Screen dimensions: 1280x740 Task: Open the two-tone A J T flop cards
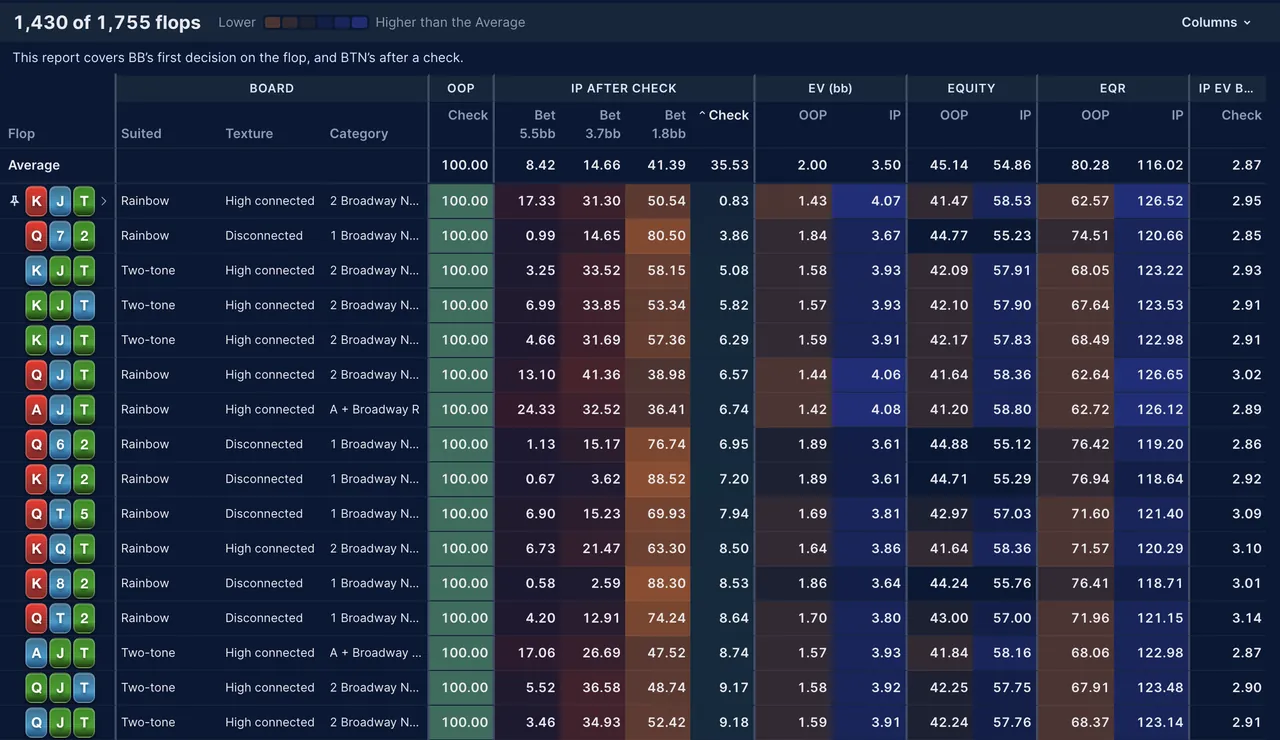[x=60, y=653]
